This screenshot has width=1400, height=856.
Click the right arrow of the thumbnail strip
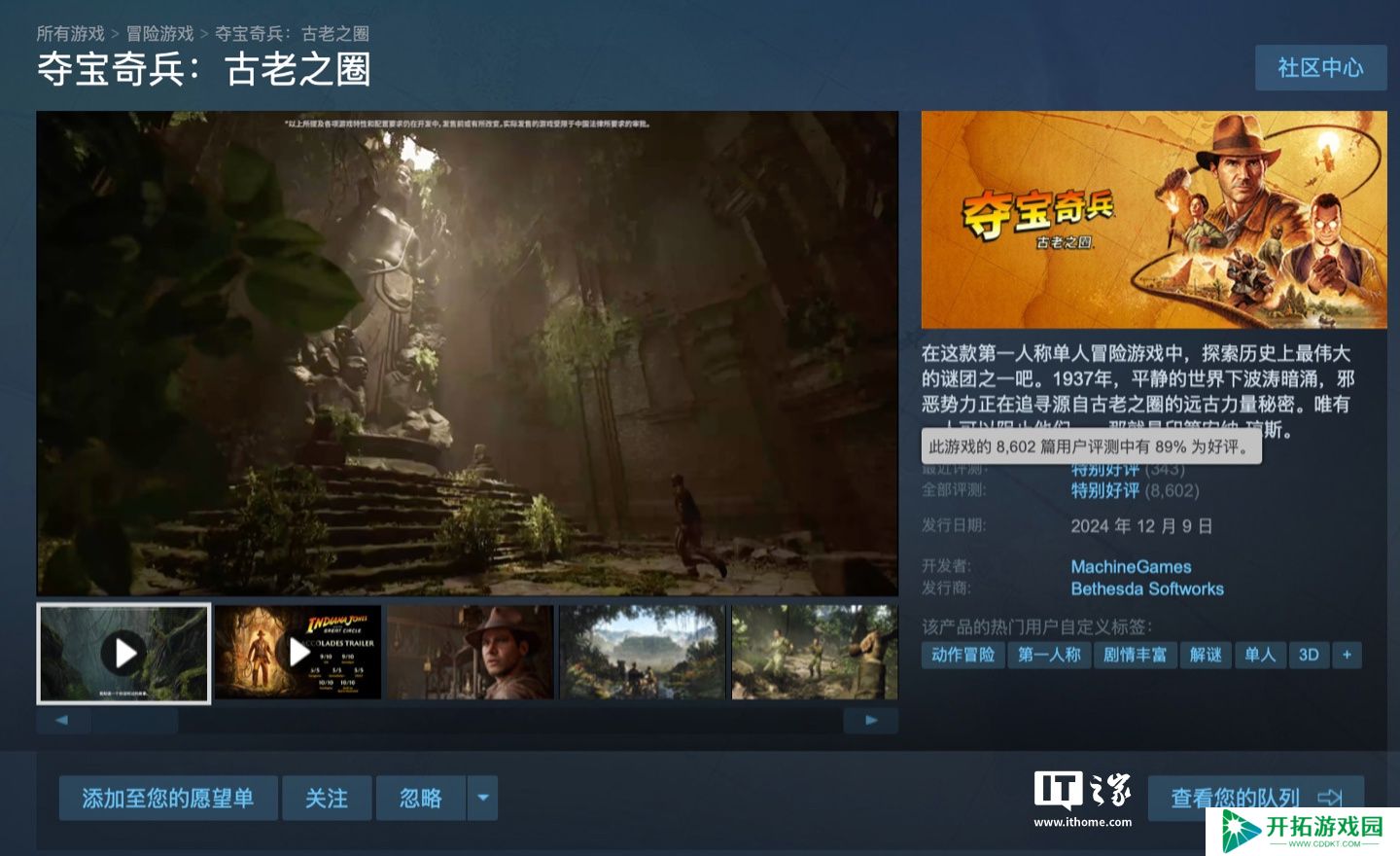coord(871,721)
